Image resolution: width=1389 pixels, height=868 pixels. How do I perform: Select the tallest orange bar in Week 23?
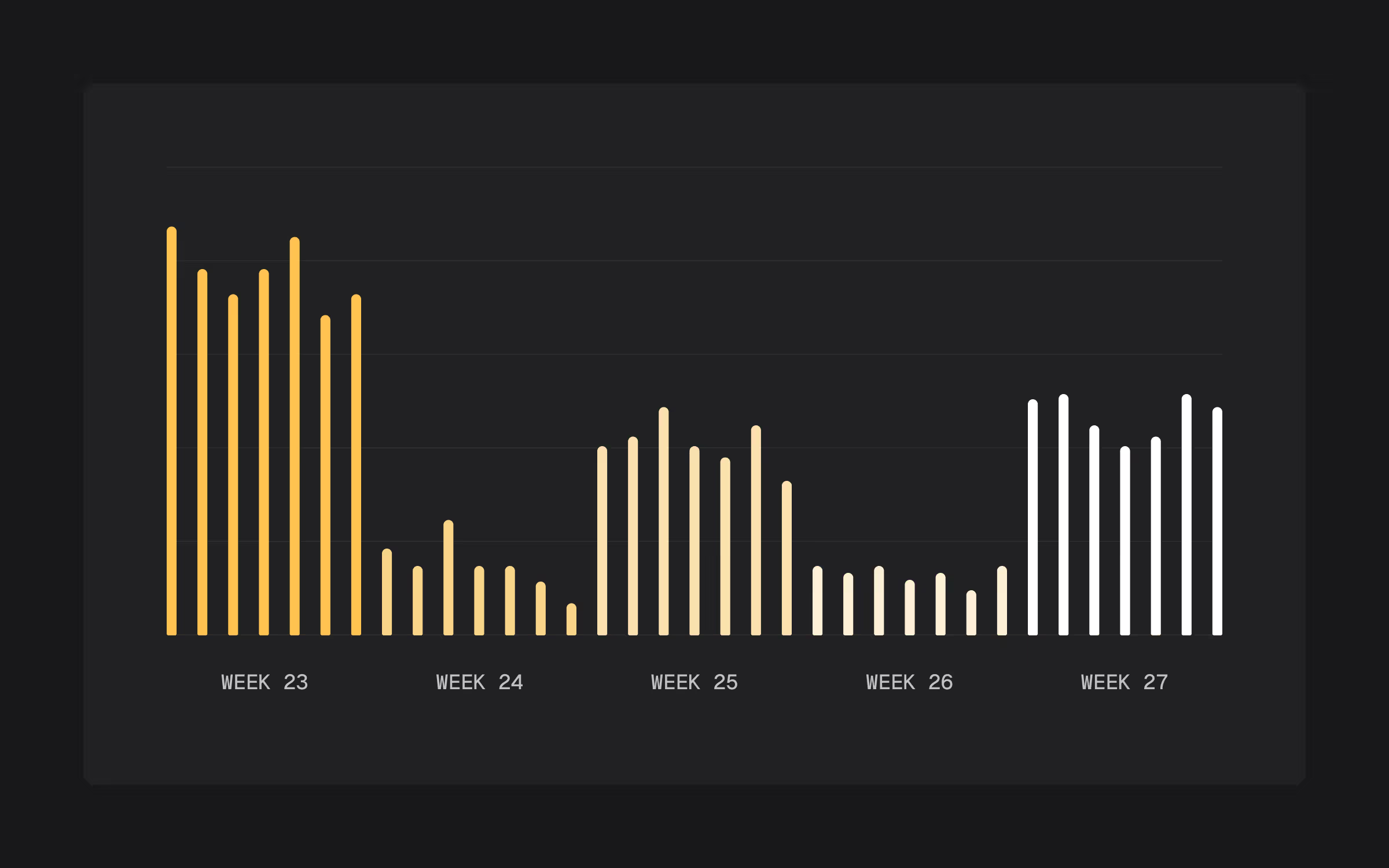(171, 431)
